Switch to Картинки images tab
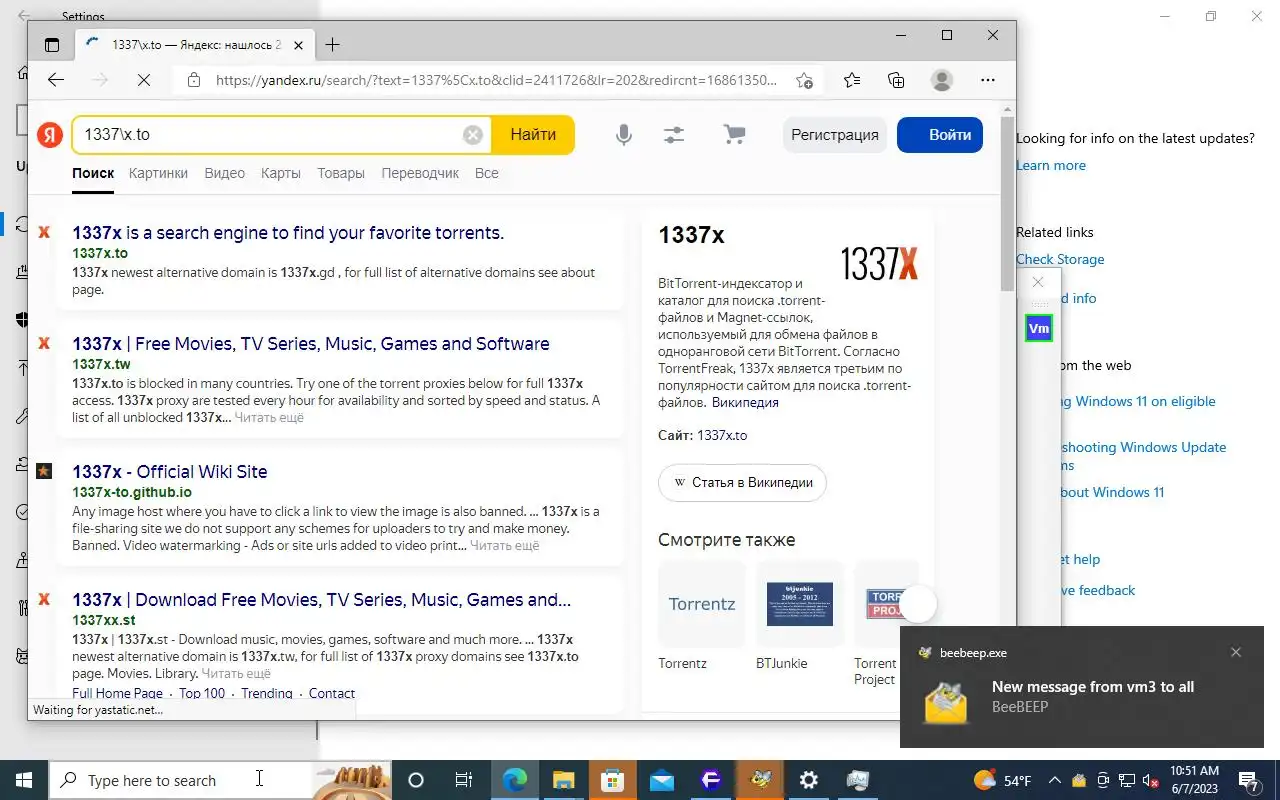 158,173
